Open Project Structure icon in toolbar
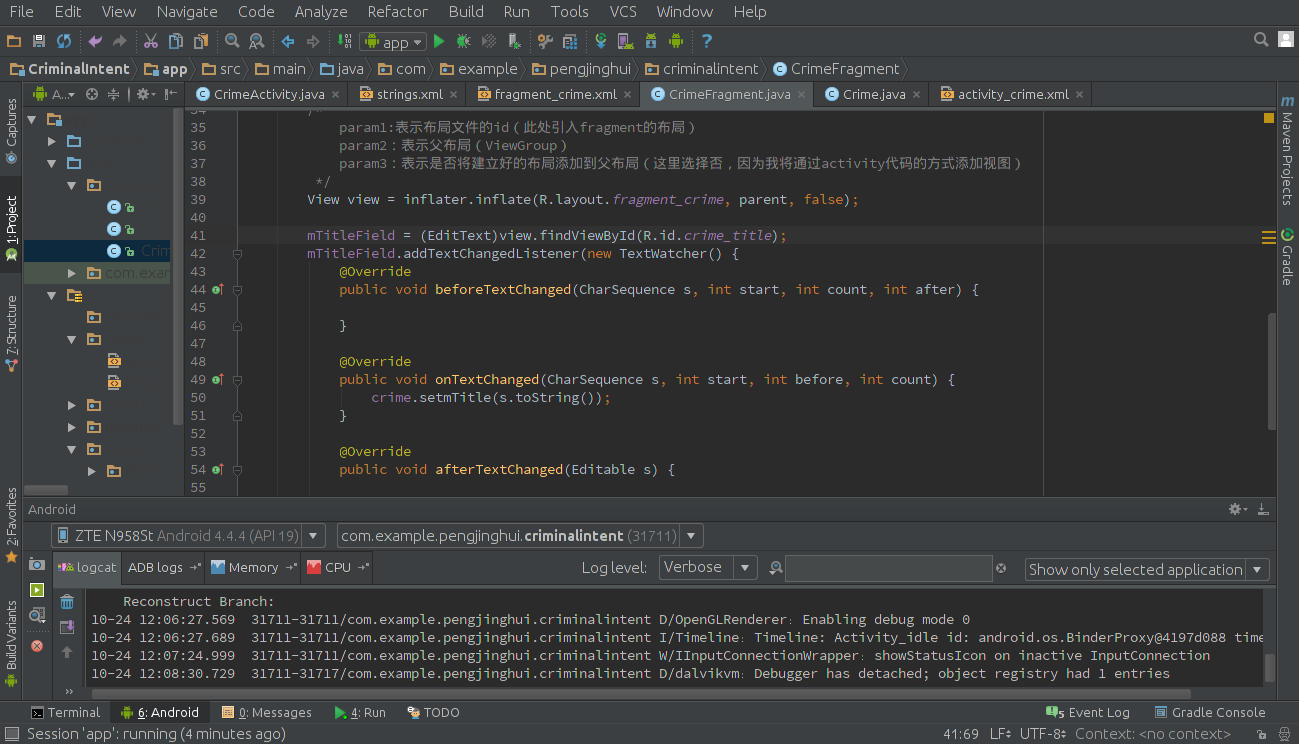This screenshot has height=744, width=1299. (570, 41)
